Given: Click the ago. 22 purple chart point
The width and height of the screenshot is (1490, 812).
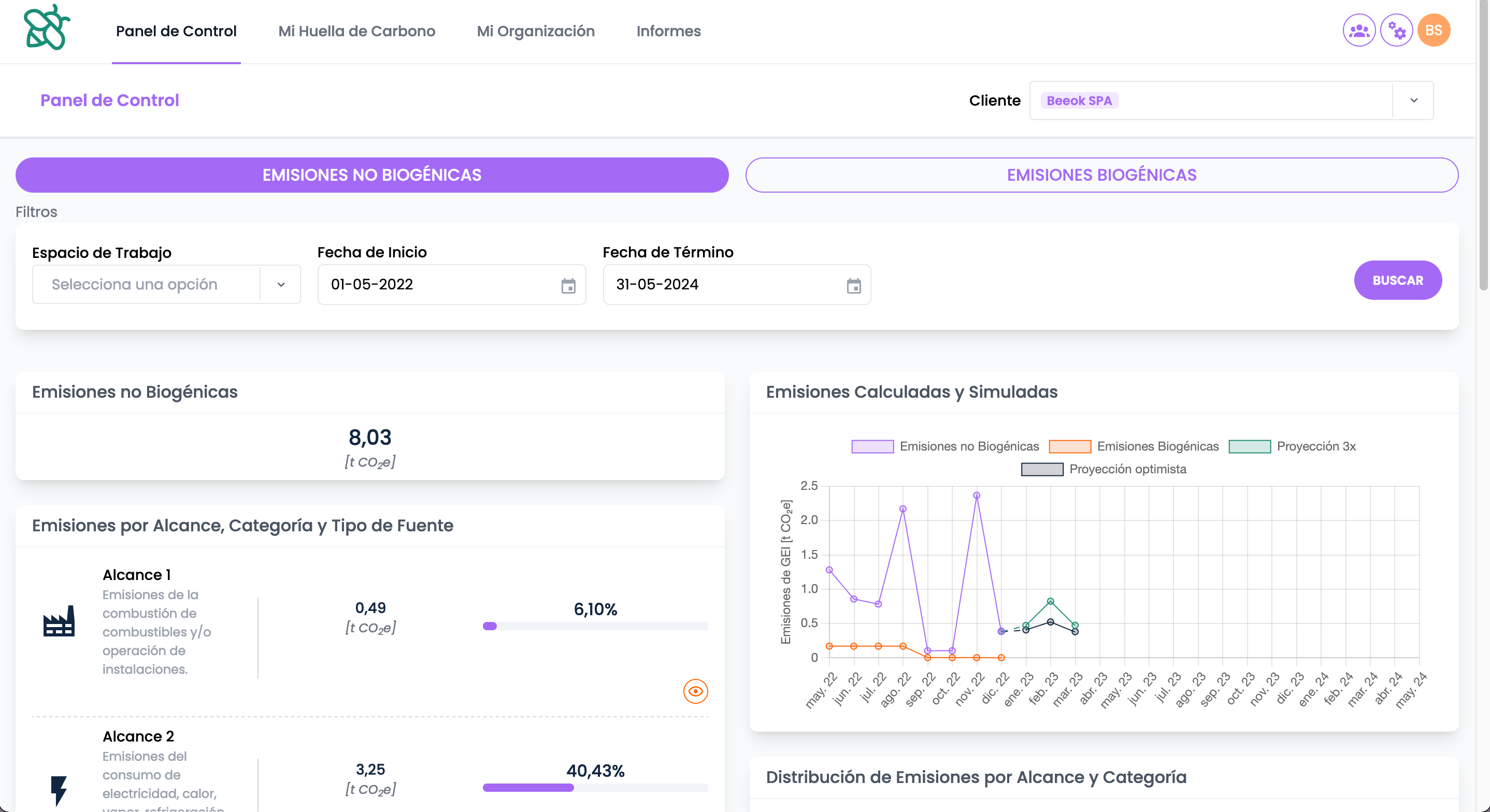Looking at the screenshot, I should click(903, 509).
